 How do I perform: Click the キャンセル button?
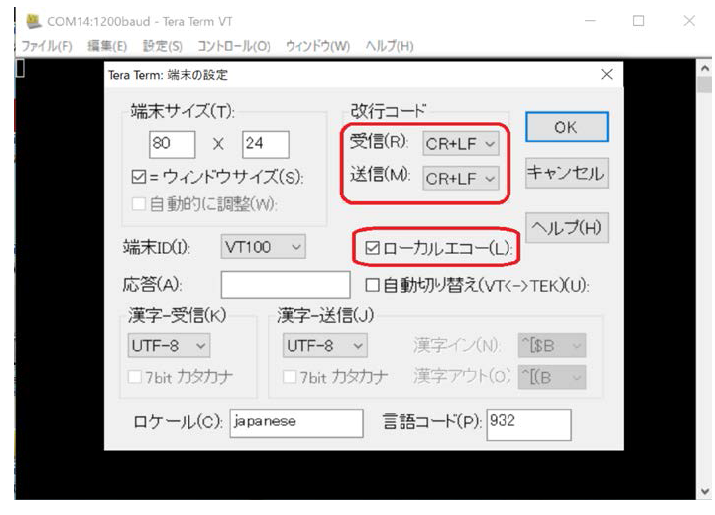(x=567, y=173)
